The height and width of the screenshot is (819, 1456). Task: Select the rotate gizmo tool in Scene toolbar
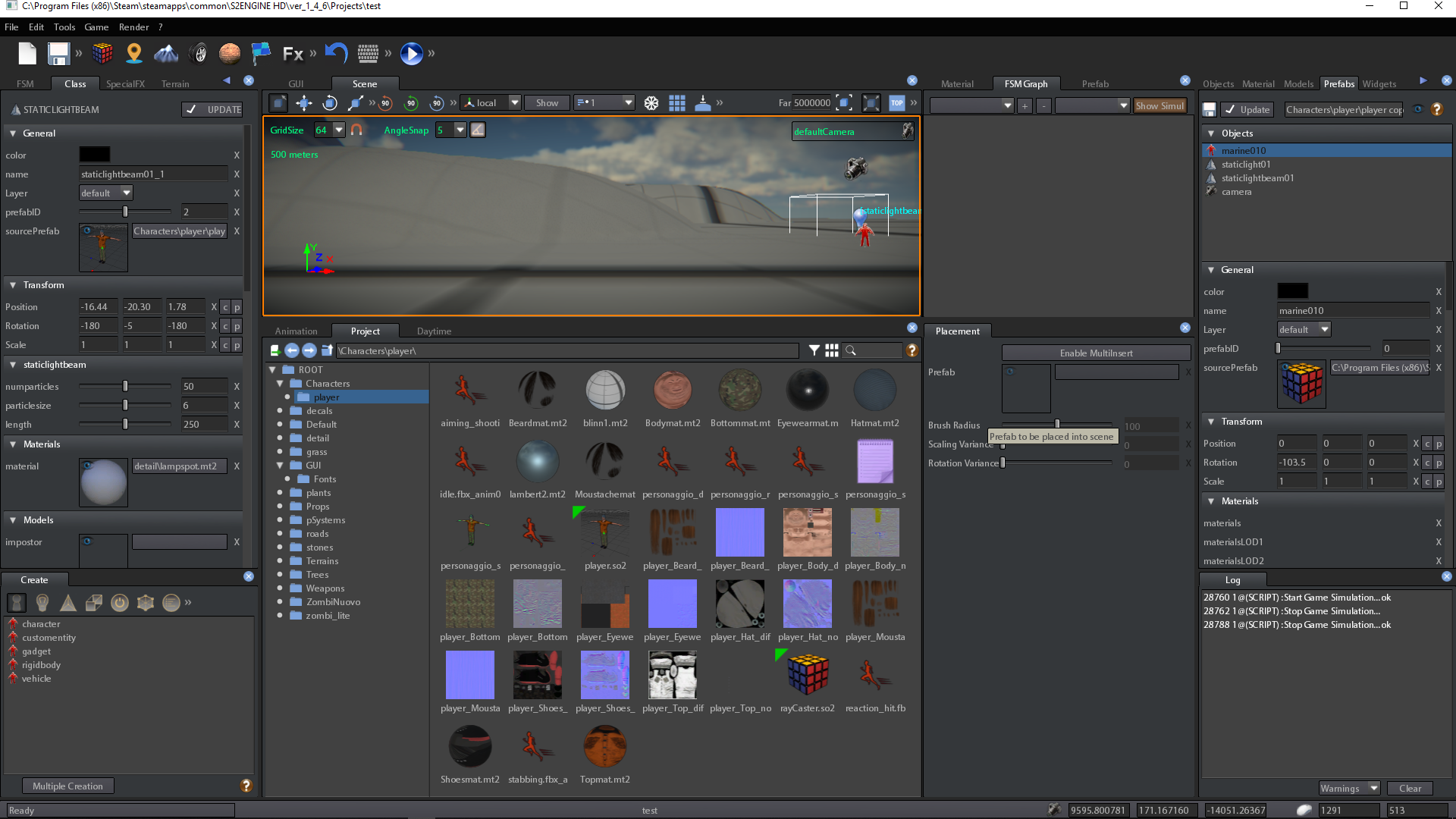coord(329,103)
